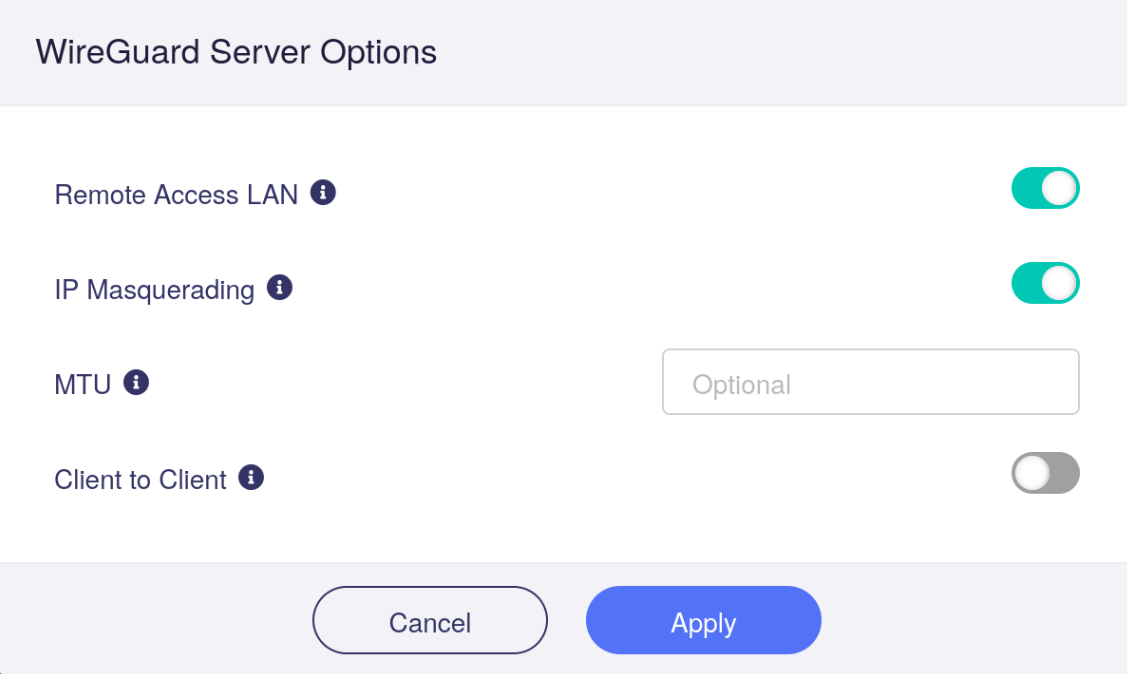Image resolution: width=1127 pixels, height=674 pixels.
Task: Open the MTU info icon
Action: pyautogui.click(x=136, y=382)
